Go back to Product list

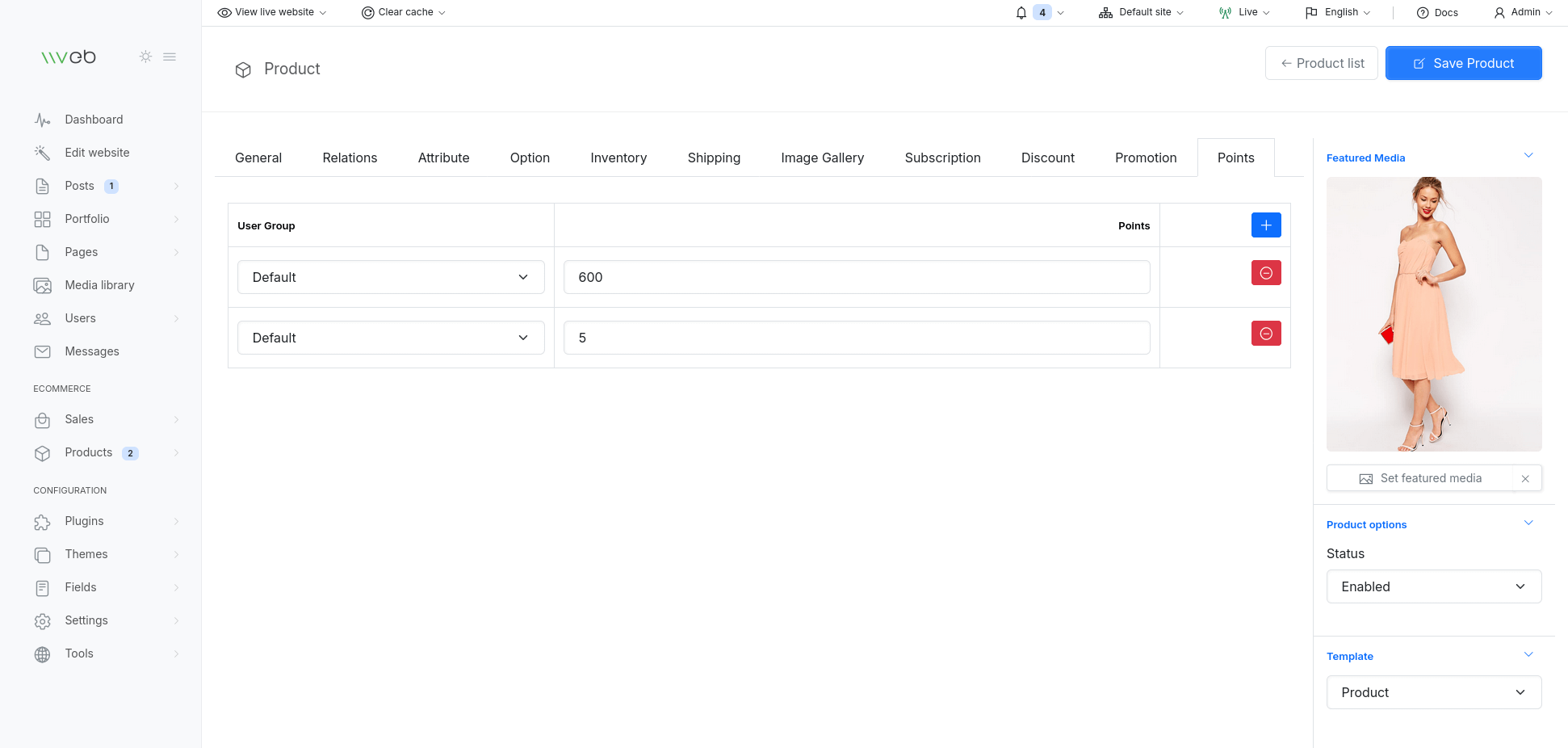(x=1321, y=63)
